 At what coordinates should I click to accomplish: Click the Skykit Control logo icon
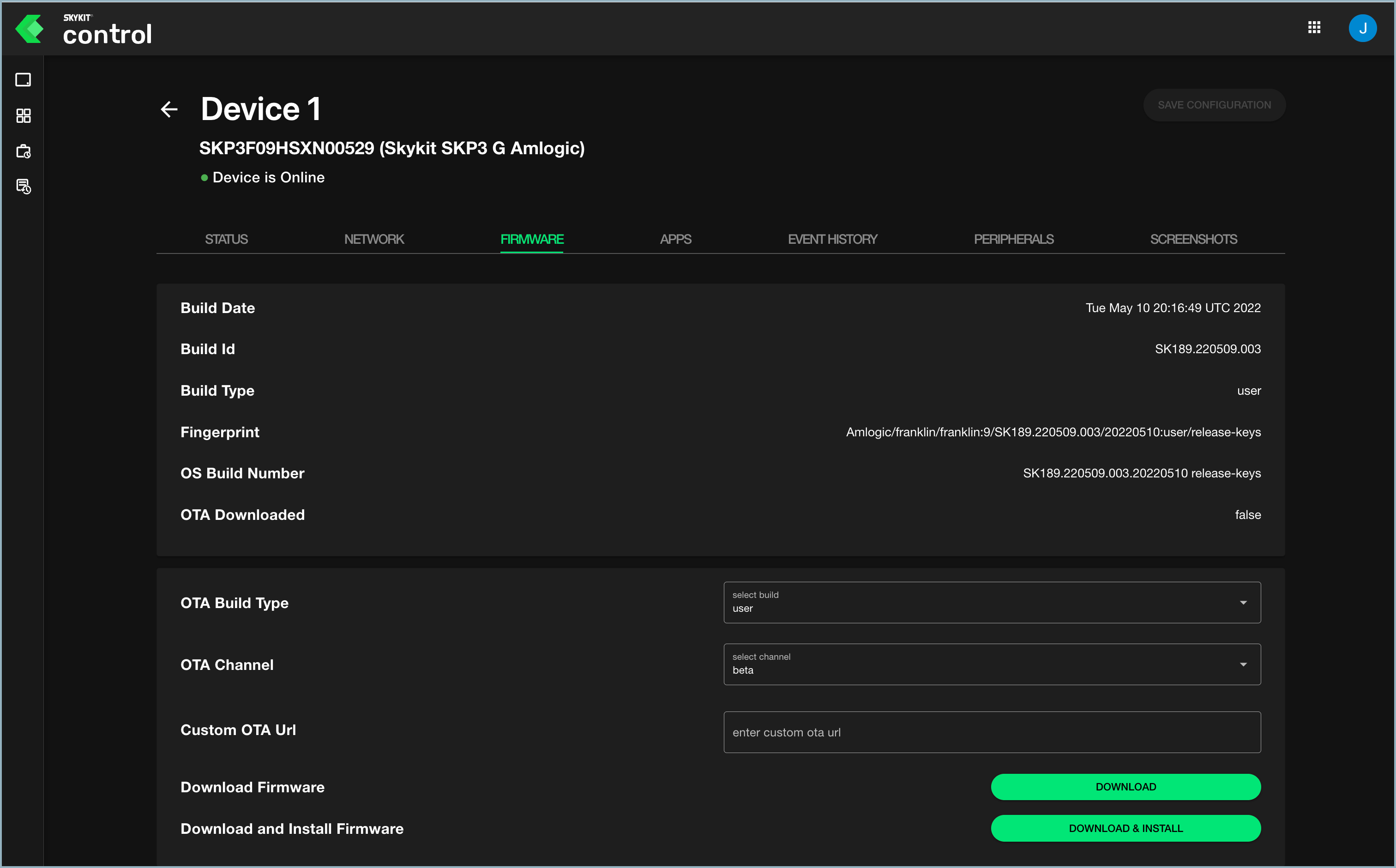pos(29,29)
